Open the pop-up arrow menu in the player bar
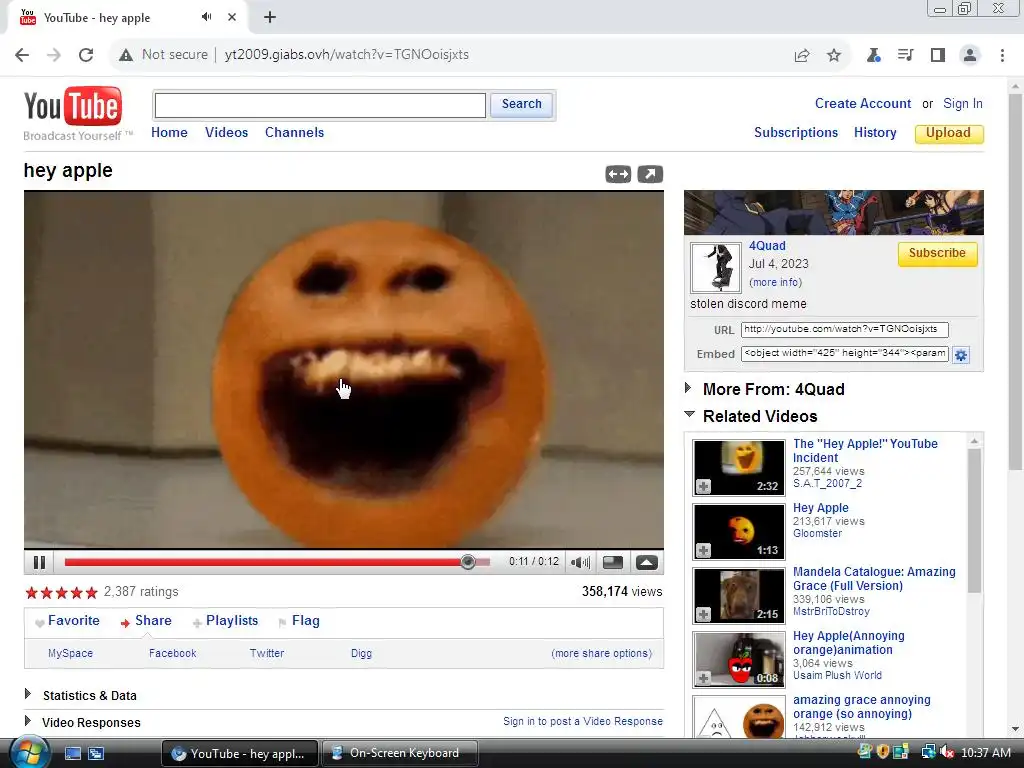 (647, 562)
